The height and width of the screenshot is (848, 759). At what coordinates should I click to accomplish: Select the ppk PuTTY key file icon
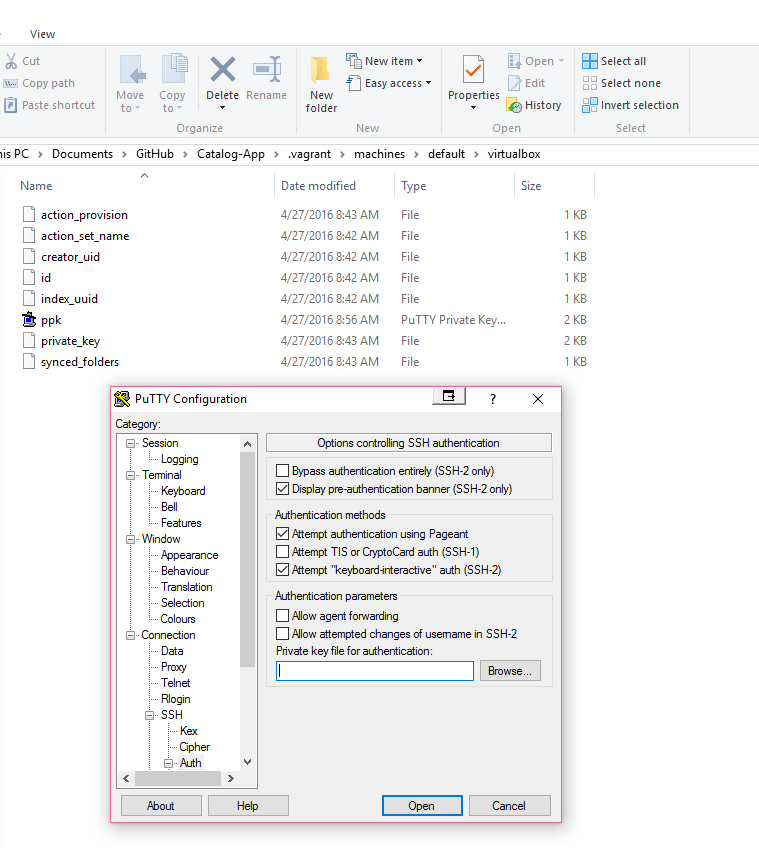click(29, 320)
